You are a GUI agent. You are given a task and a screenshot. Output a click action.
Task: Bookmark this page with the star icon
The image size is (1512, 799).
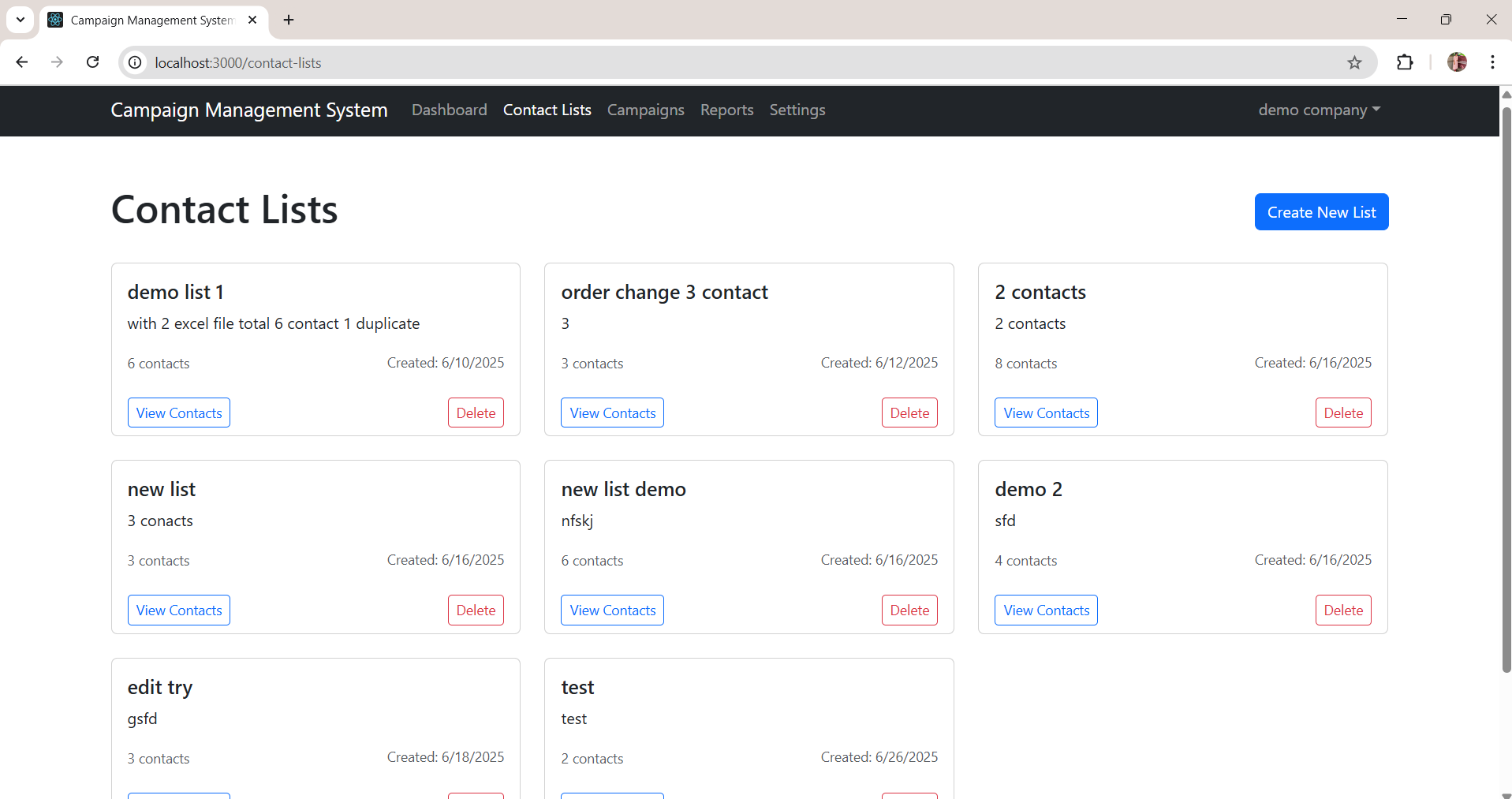1354,62
